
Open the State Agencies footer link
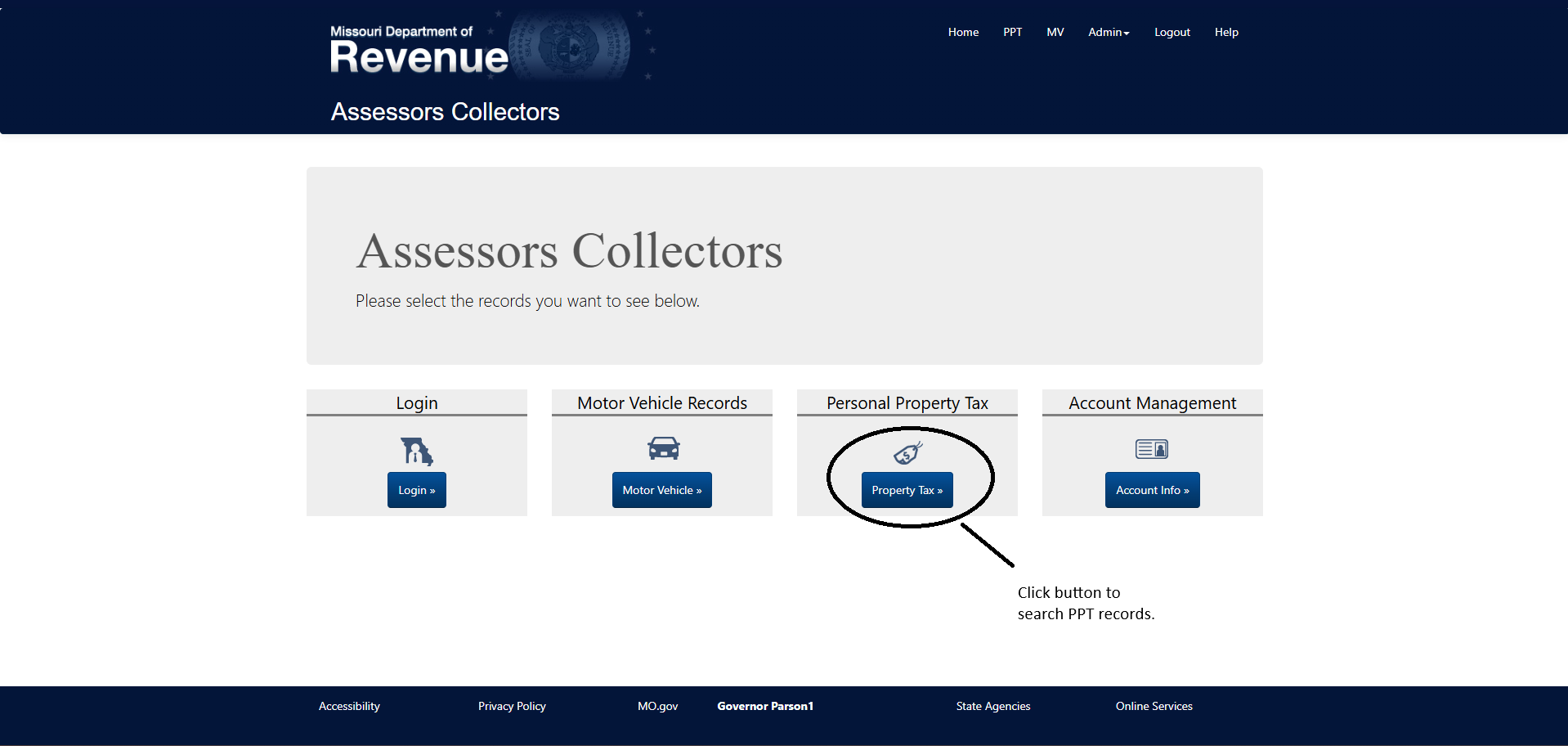point(992,706)
